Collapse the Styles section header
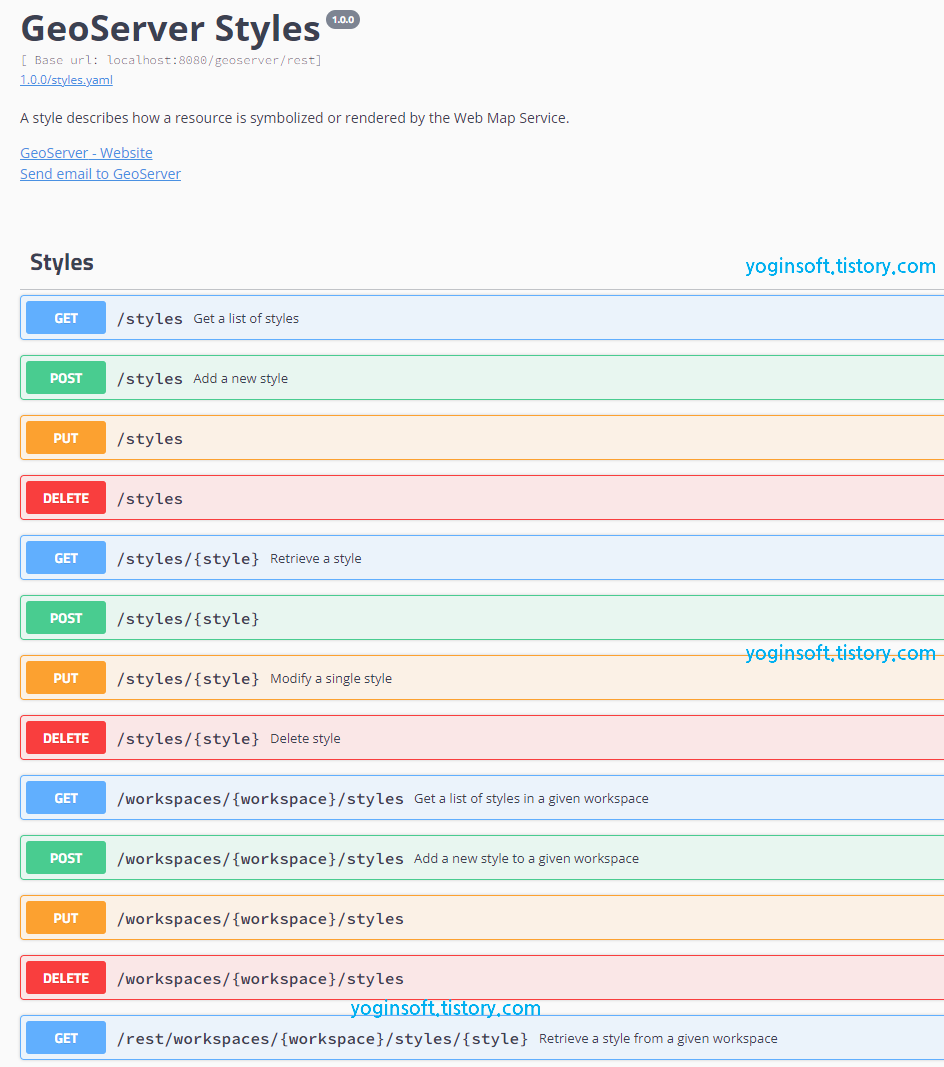The image size is (944, 1067). [x=482, y=263]
